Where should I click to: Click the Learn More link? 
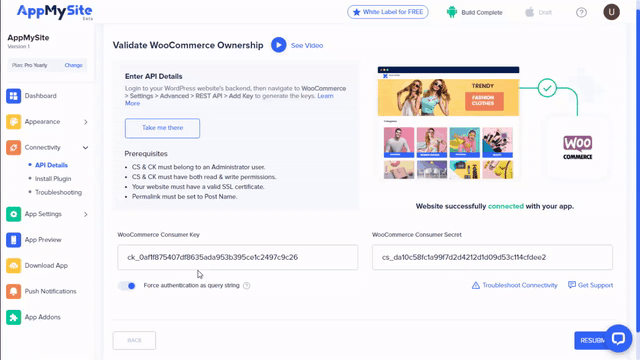click(x=325, y=96)
